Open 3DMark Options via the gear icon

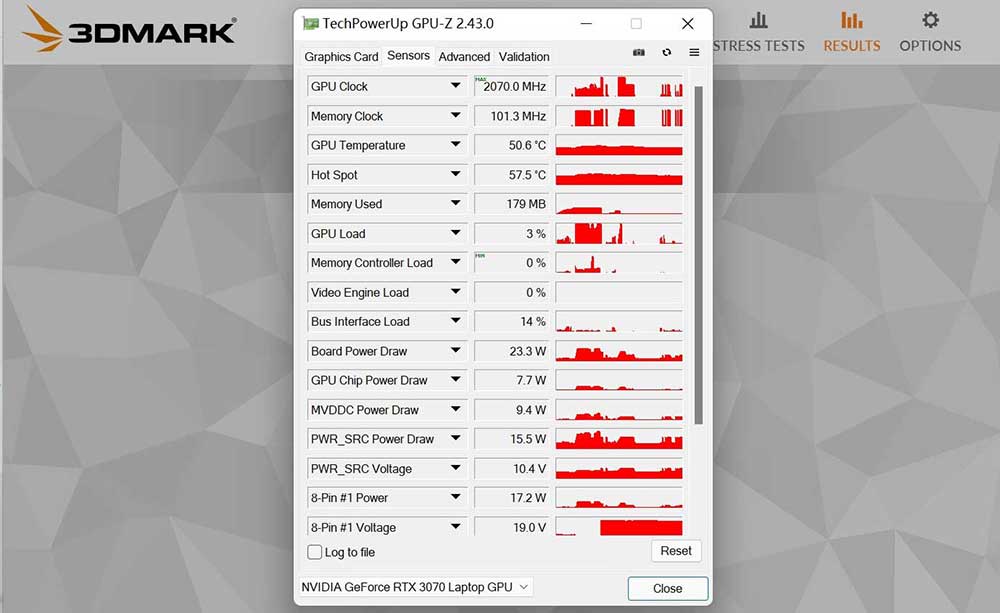[x=929, y=30]
